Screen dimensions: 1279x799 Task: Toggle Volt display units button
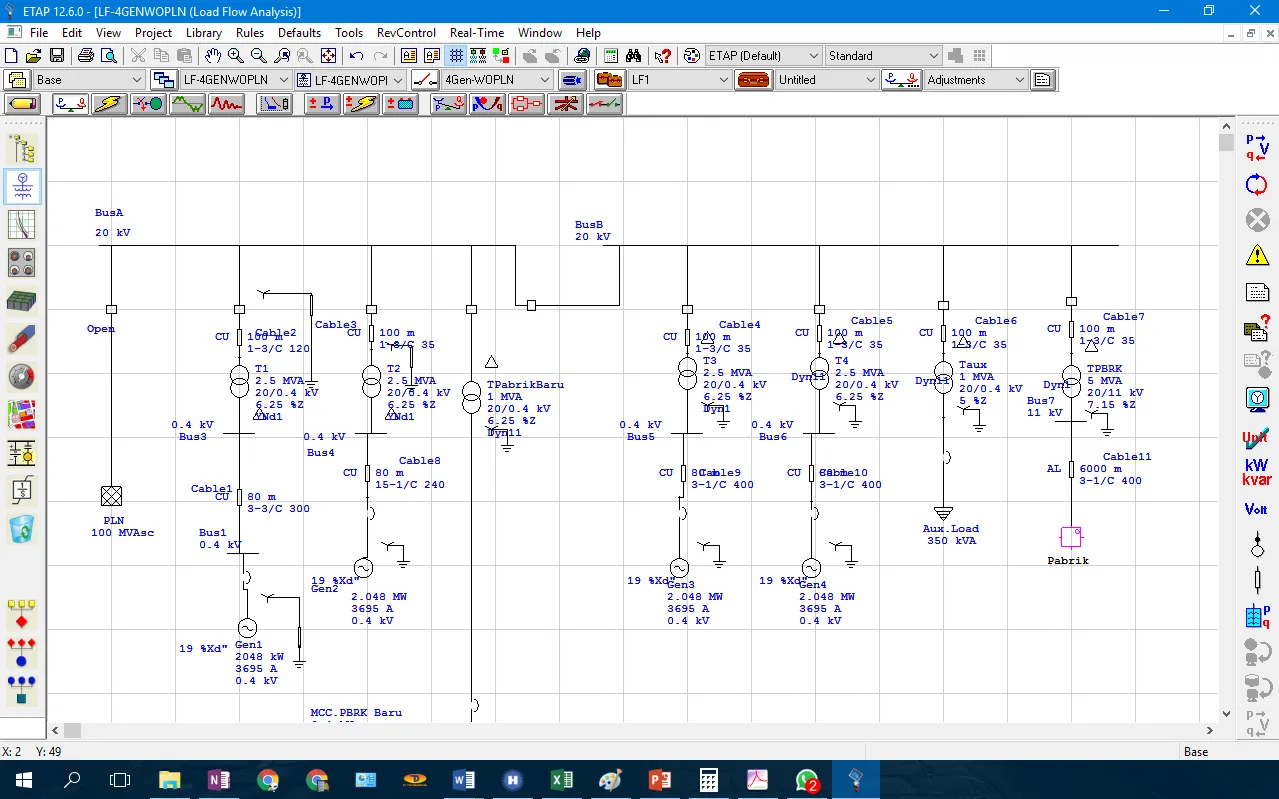[x=1257, y=509]
